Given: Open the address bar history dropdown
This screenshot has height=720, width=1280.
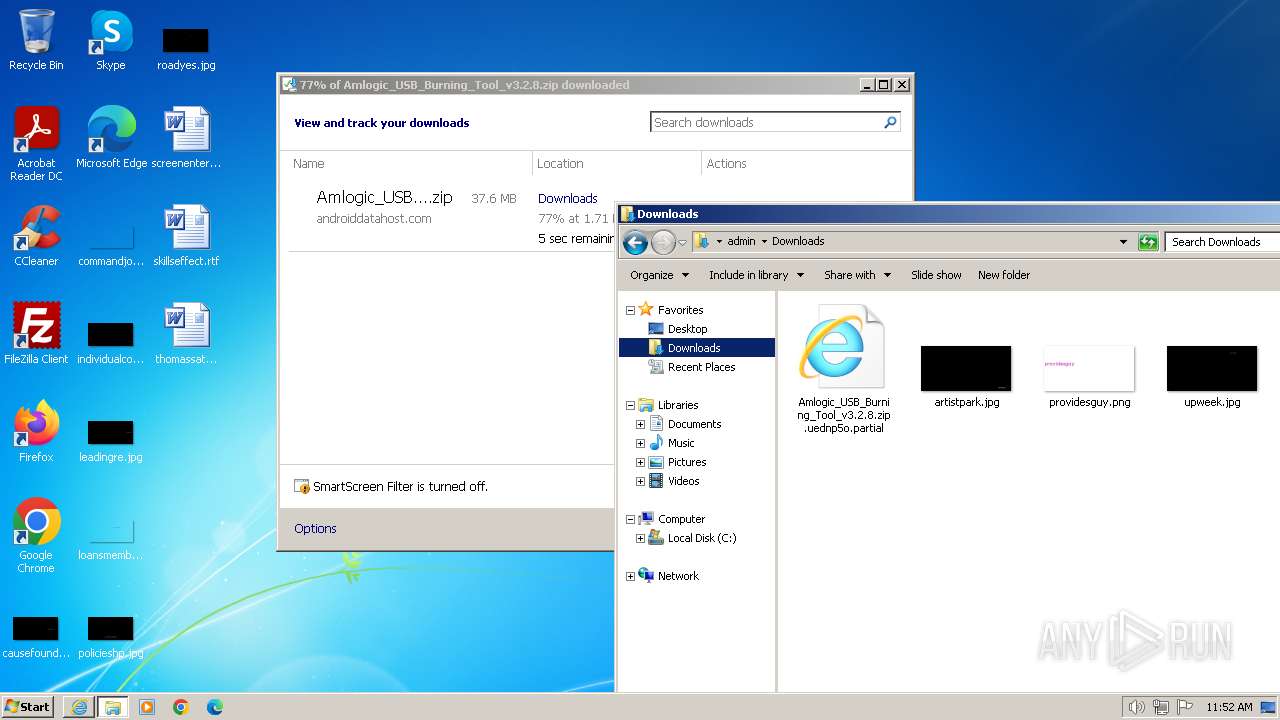Looking at the screenshot, I should pos(1123,241).
